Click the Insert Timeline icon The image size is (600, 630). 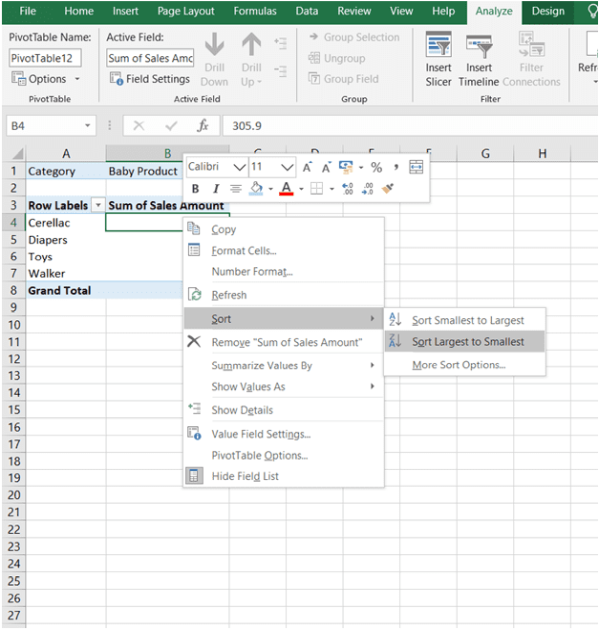click(x=478, y=56)
